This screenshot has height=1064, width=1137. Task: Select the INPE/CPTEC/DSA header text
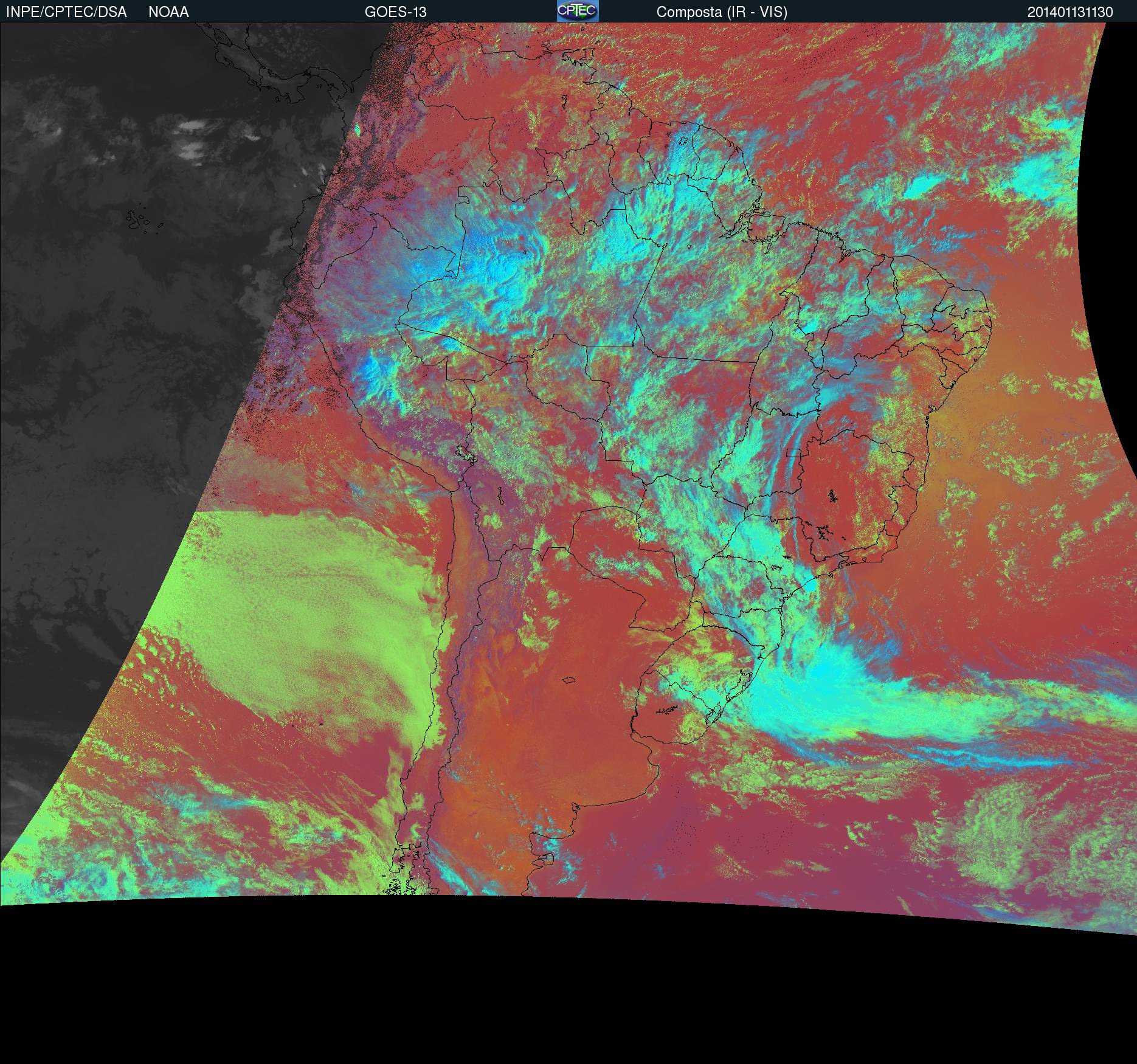click(66, 12)
